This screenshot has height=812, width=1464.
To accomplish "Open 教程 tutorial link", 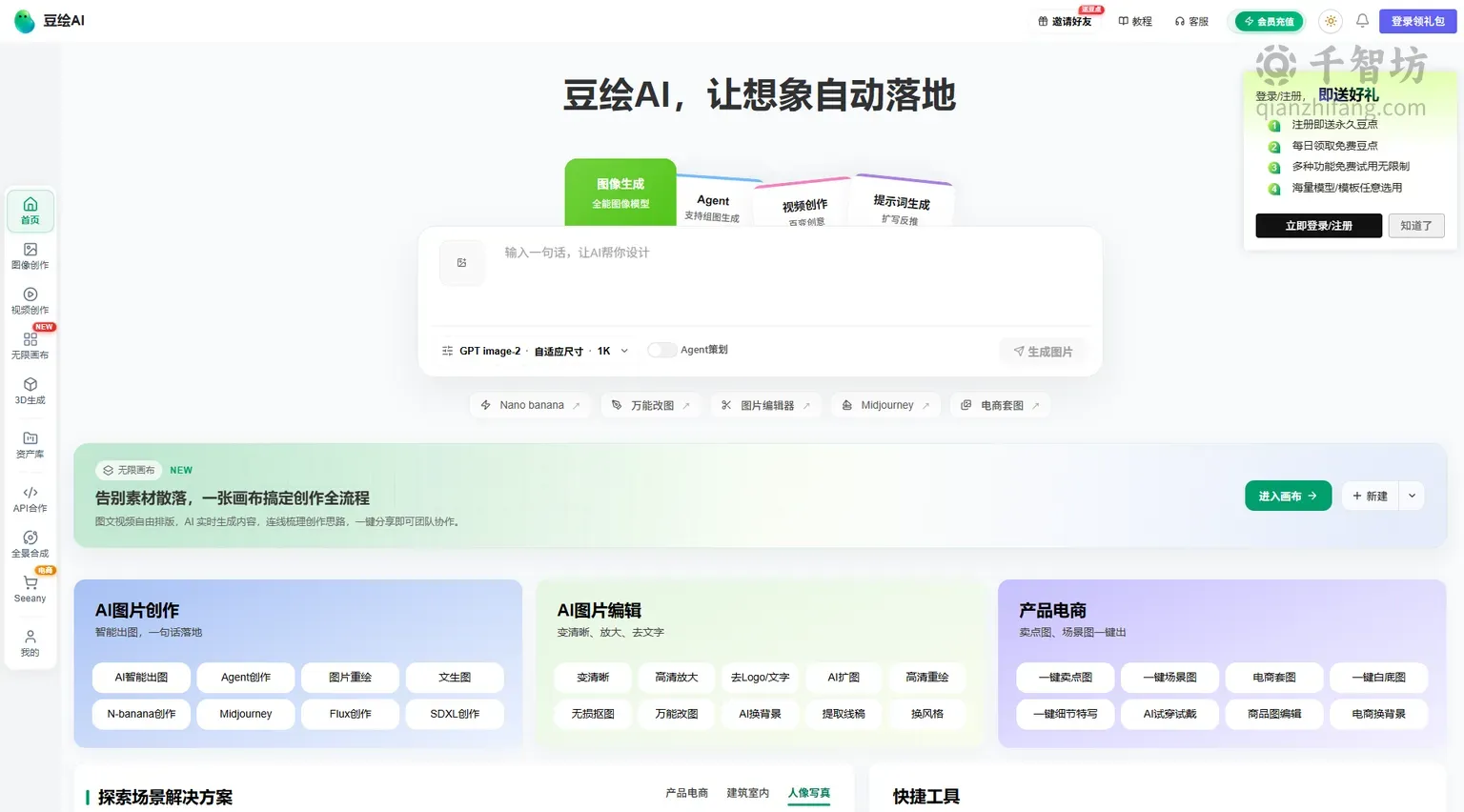I will 1135,21.
